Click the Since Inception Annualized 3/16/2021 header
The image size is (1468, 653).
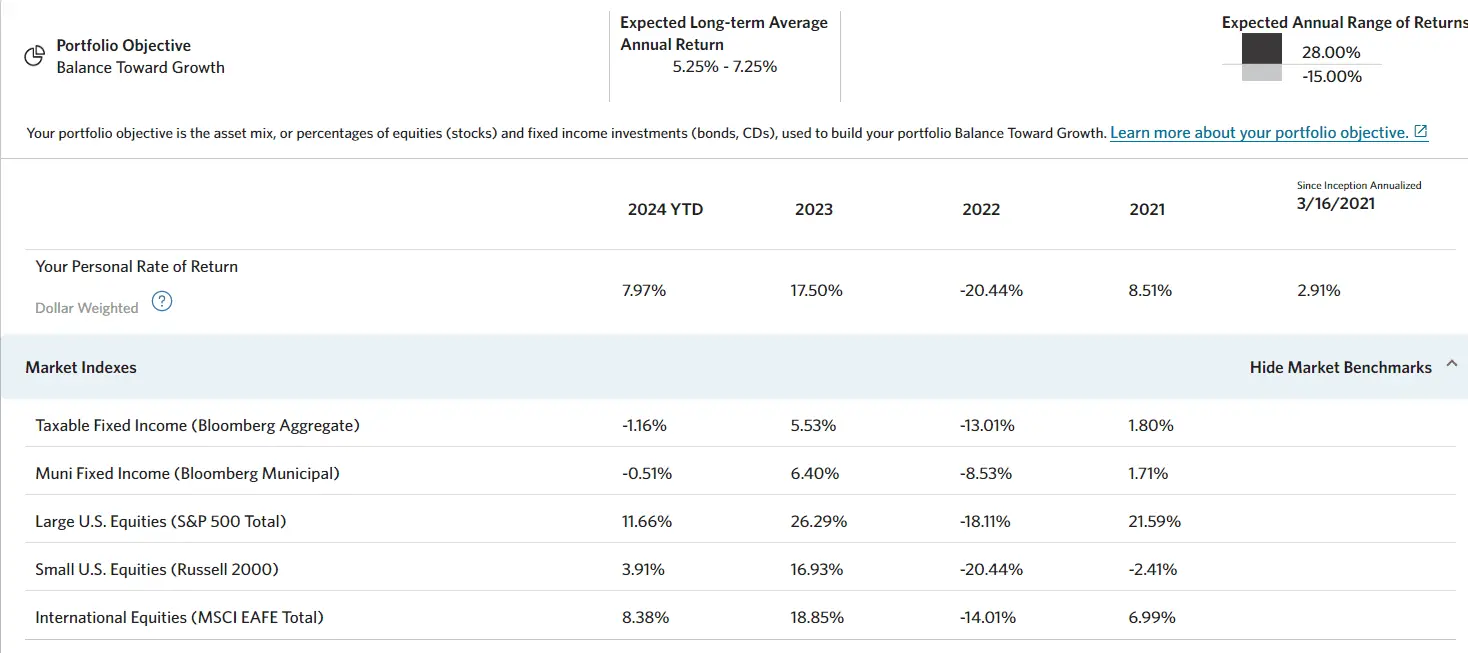click(x=1335, y=203)
